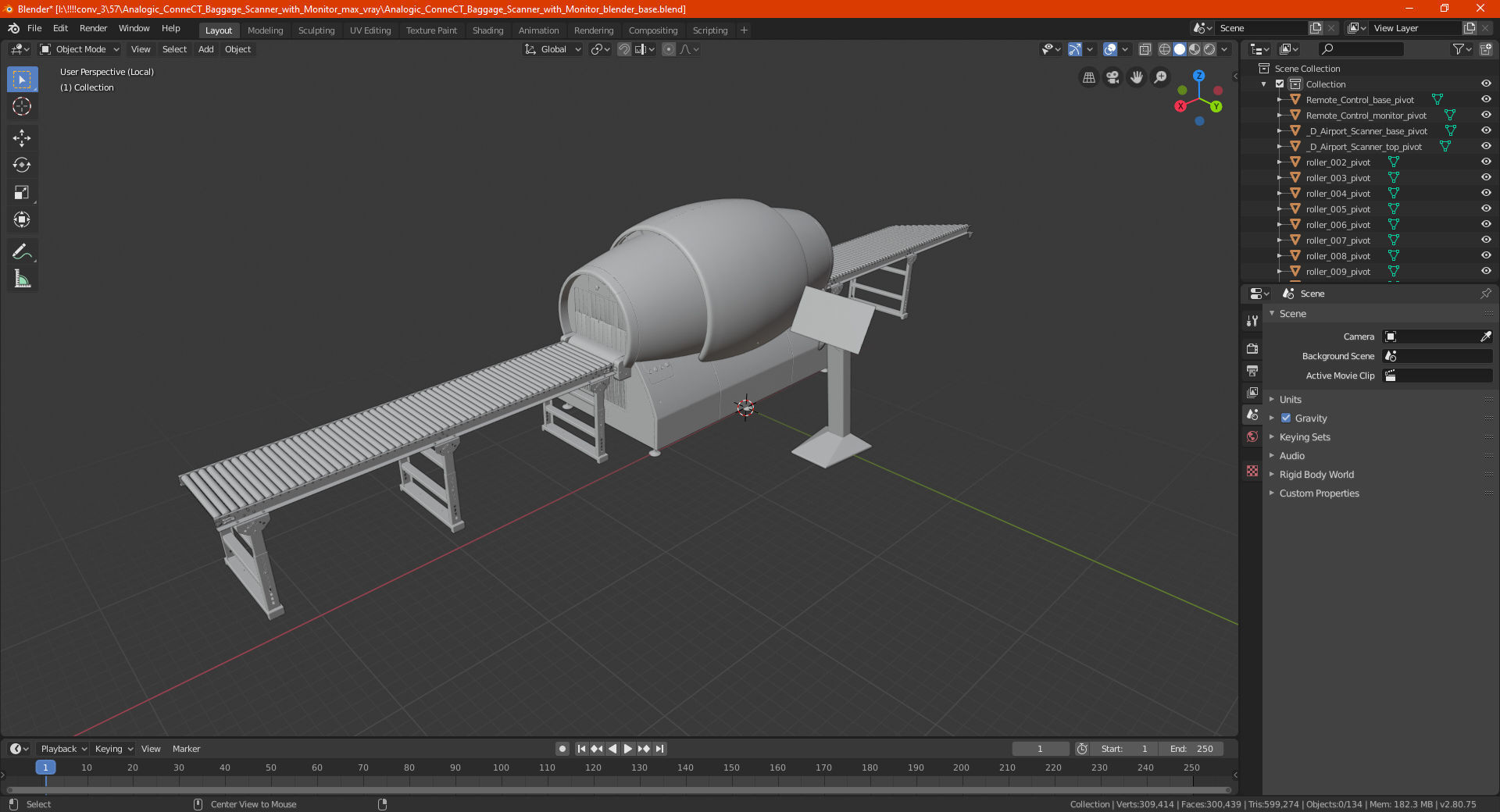Select the Transform tool
Image resolution: width=1500 pixels, height=812 pixels.
point(22,219)
